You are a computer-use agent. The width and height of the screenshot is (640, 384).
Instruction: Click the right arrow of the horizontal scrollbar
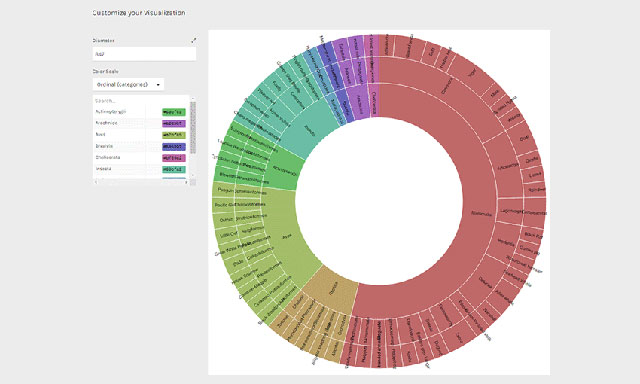(x=187, y=182)
